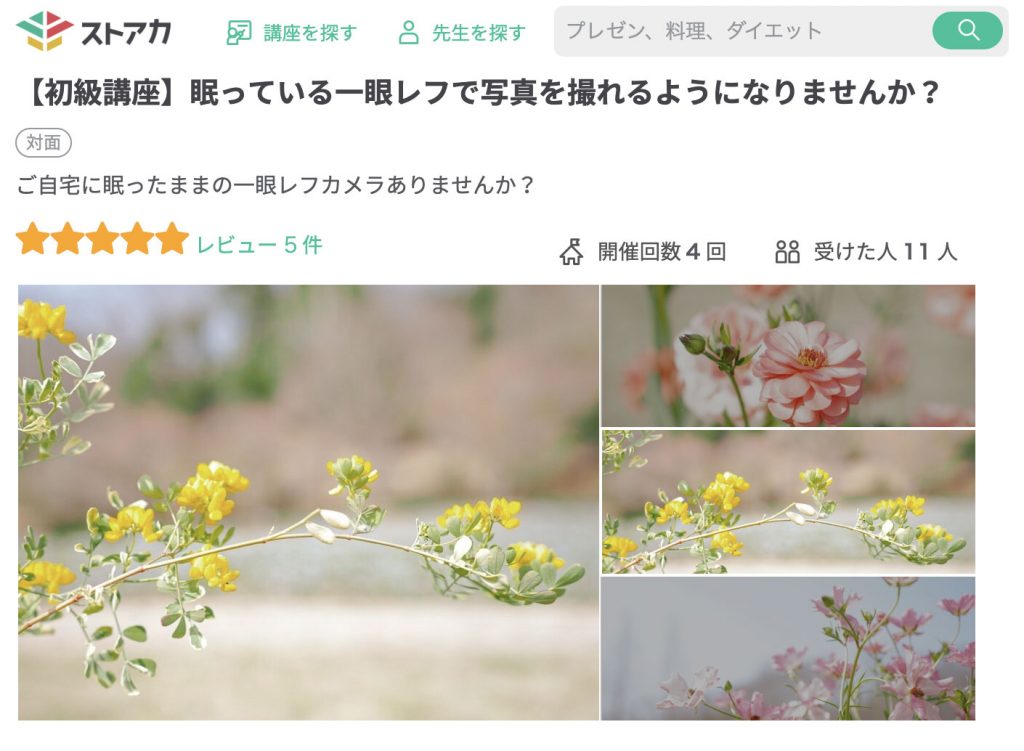
Task: Click the house icon beside 開催回数
Action: 571,252
